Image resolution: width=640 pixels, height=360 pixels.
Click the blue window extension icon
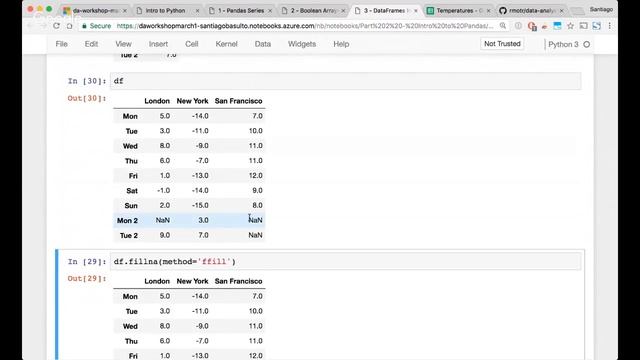[x=557, y=26]
